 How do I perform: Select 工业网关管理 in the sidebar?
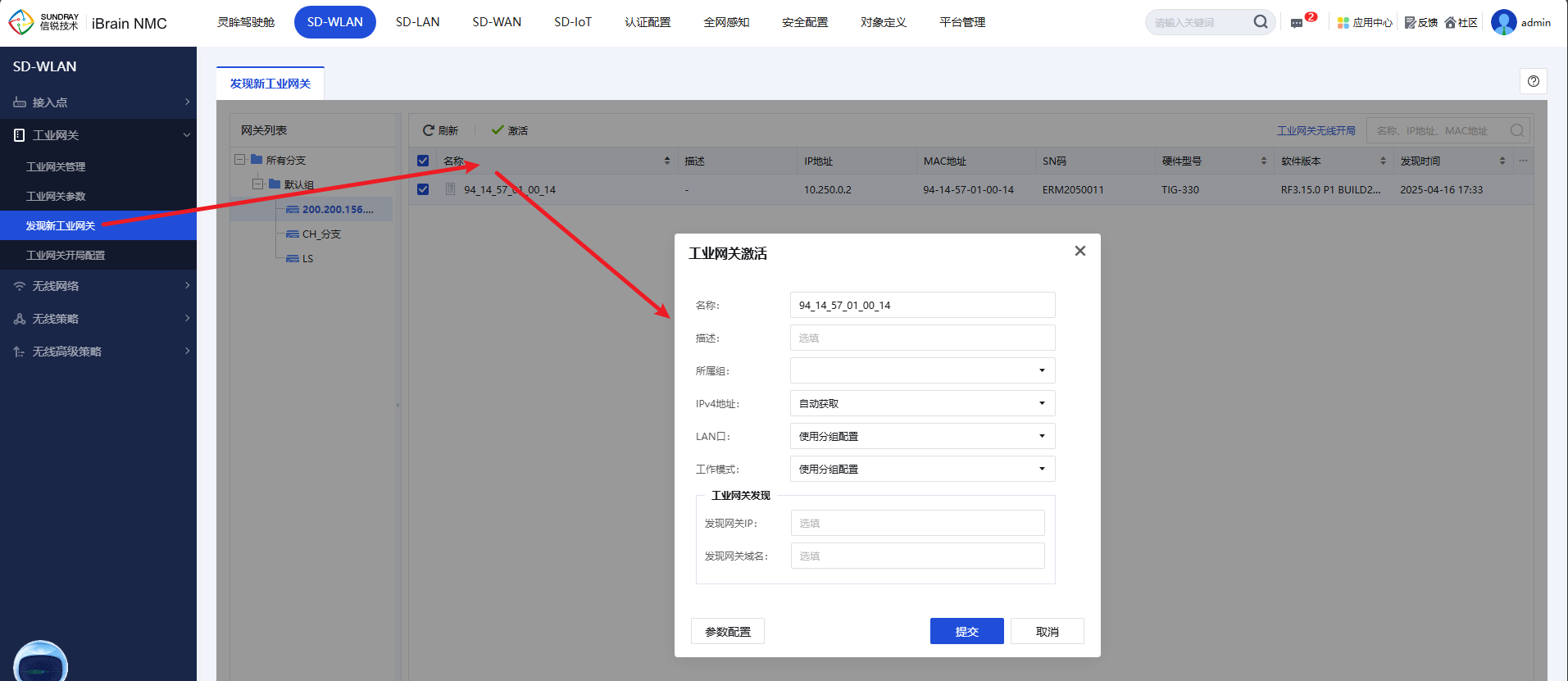56,166
